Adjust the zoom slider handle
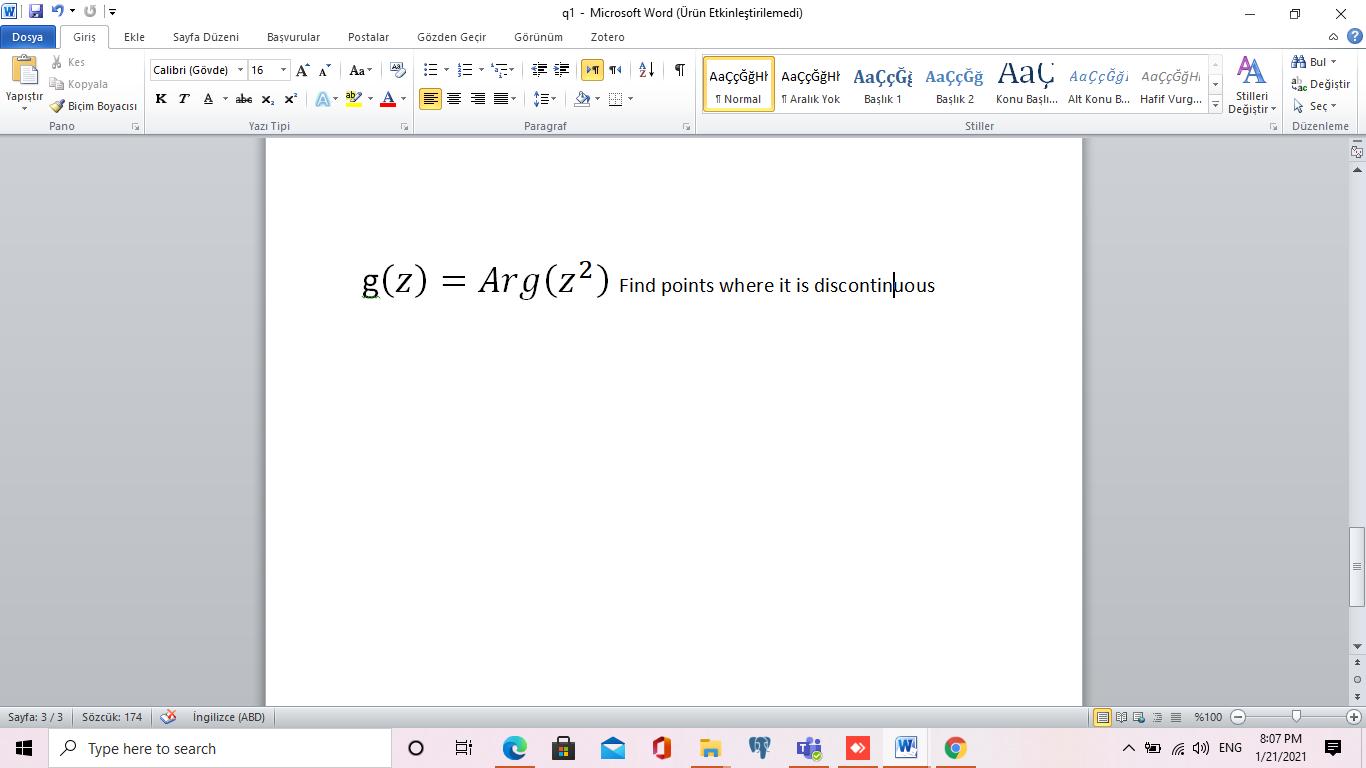The width and height of the screenshot is (1366, 768). point(1296,717)
